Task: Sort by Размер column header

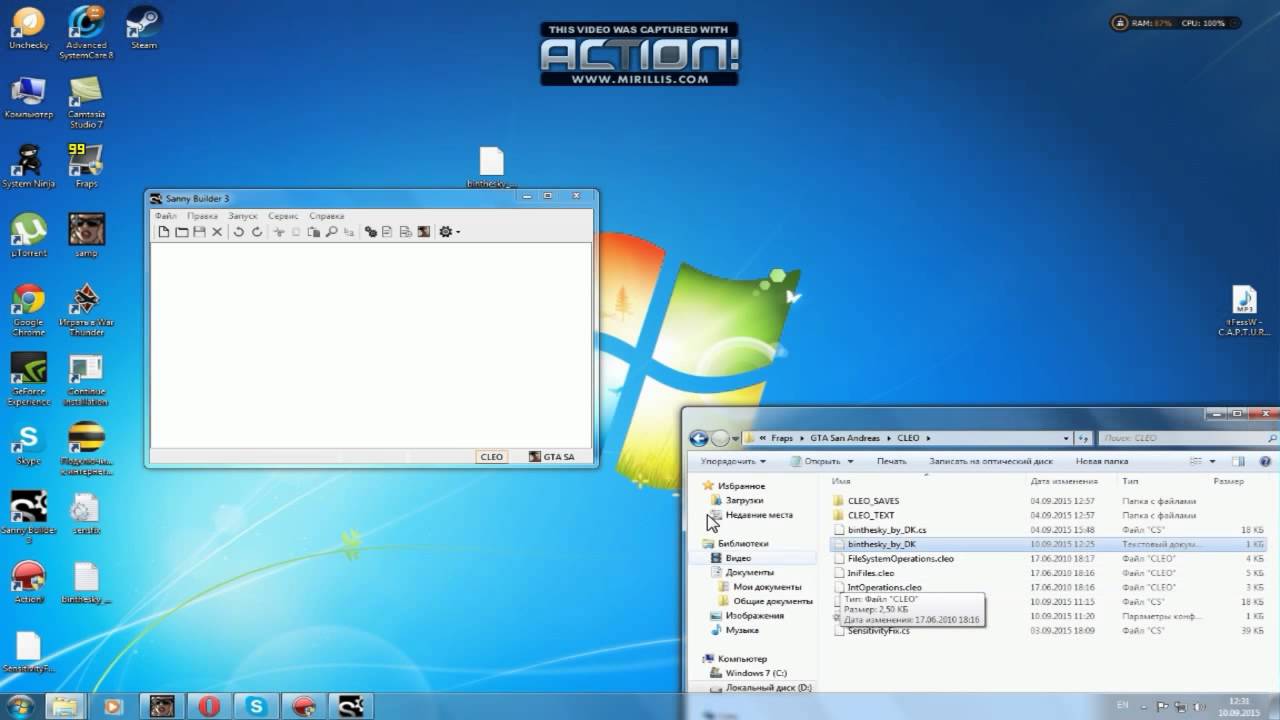Action: (x=1228, y=481)
